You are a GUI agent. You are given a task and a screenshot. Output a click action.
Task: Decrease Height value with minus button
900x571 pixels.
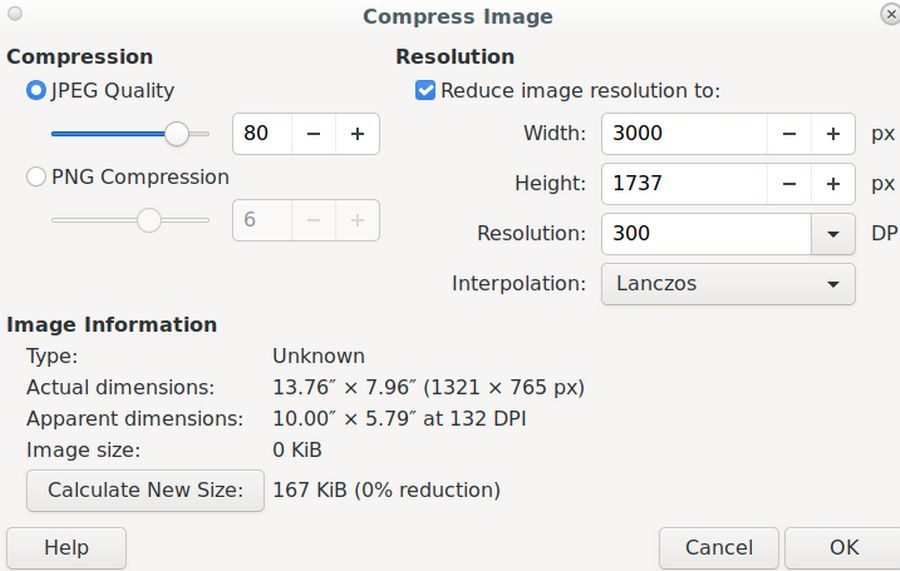tap(790, 184)
